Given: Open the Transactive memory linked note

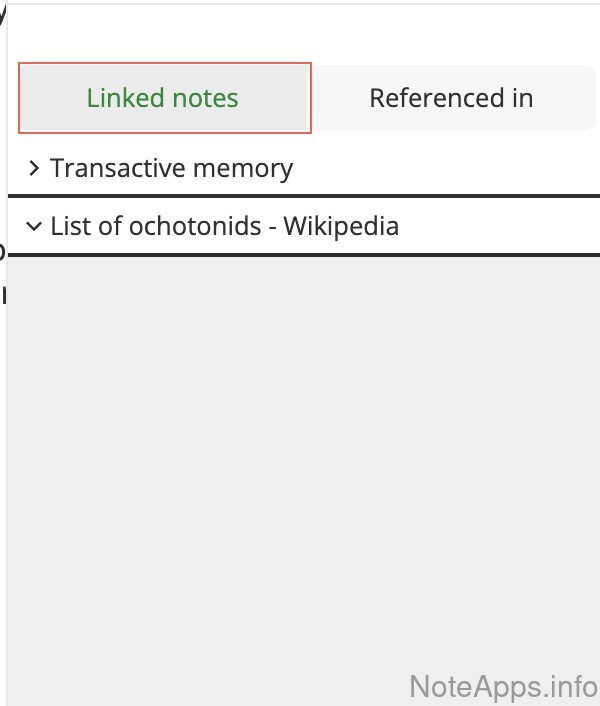Looking at the screenshot, I should pyautogui.click(x=171, y=168).
